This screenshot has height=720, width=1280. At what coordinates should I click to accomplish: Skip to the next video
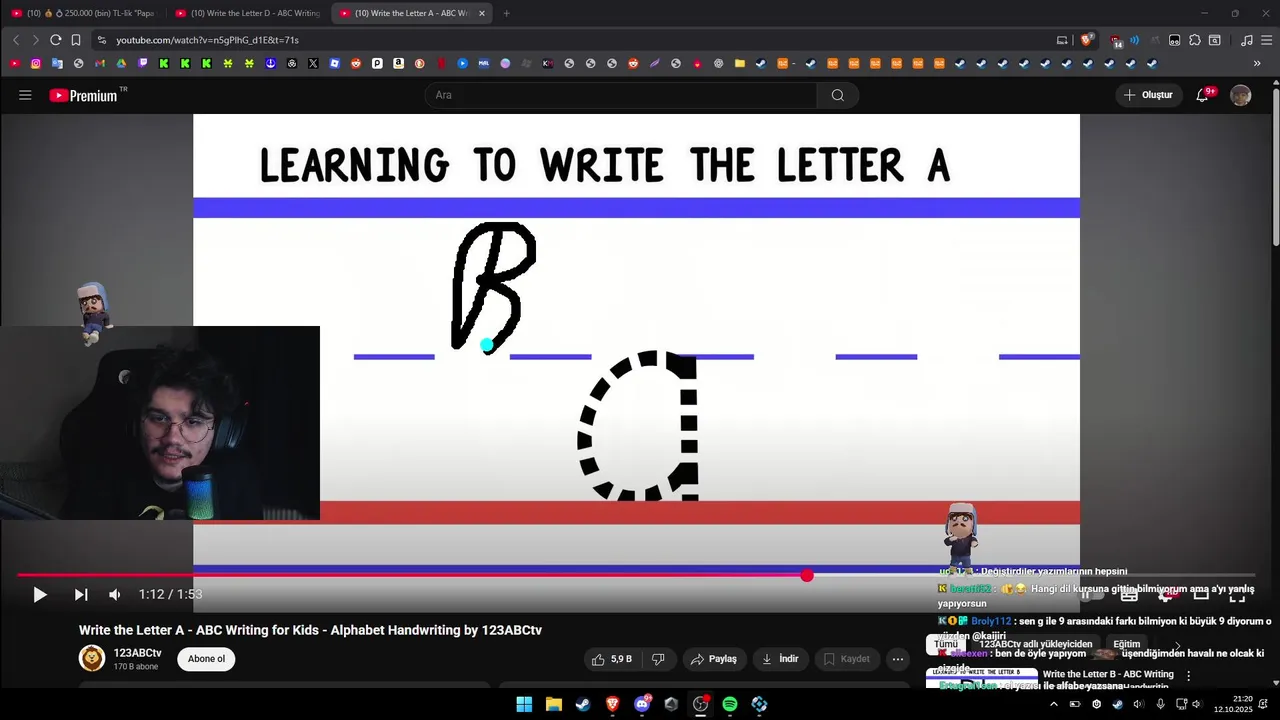click(81, 595)
